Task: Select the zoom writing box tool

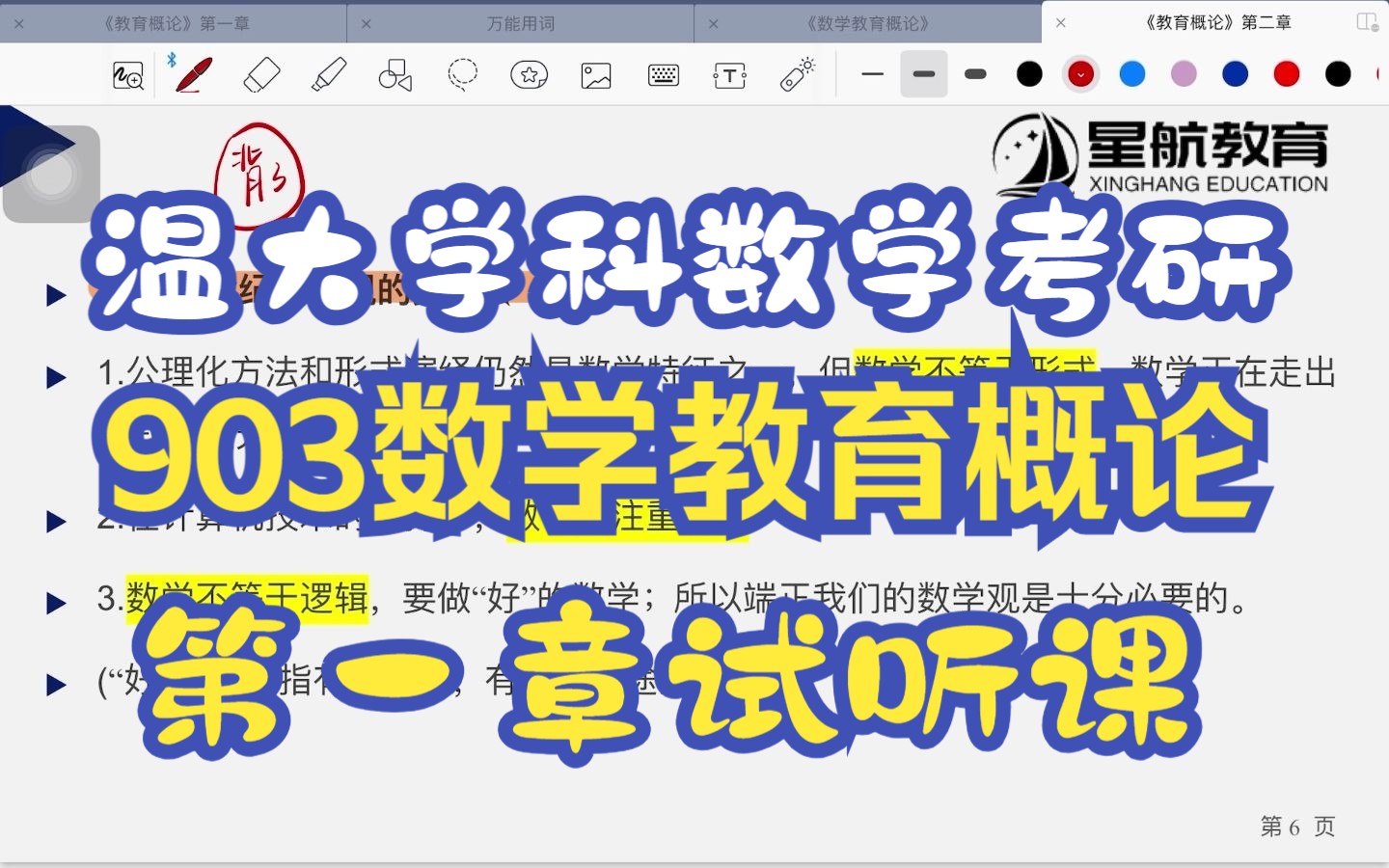Action: [128, 75]
